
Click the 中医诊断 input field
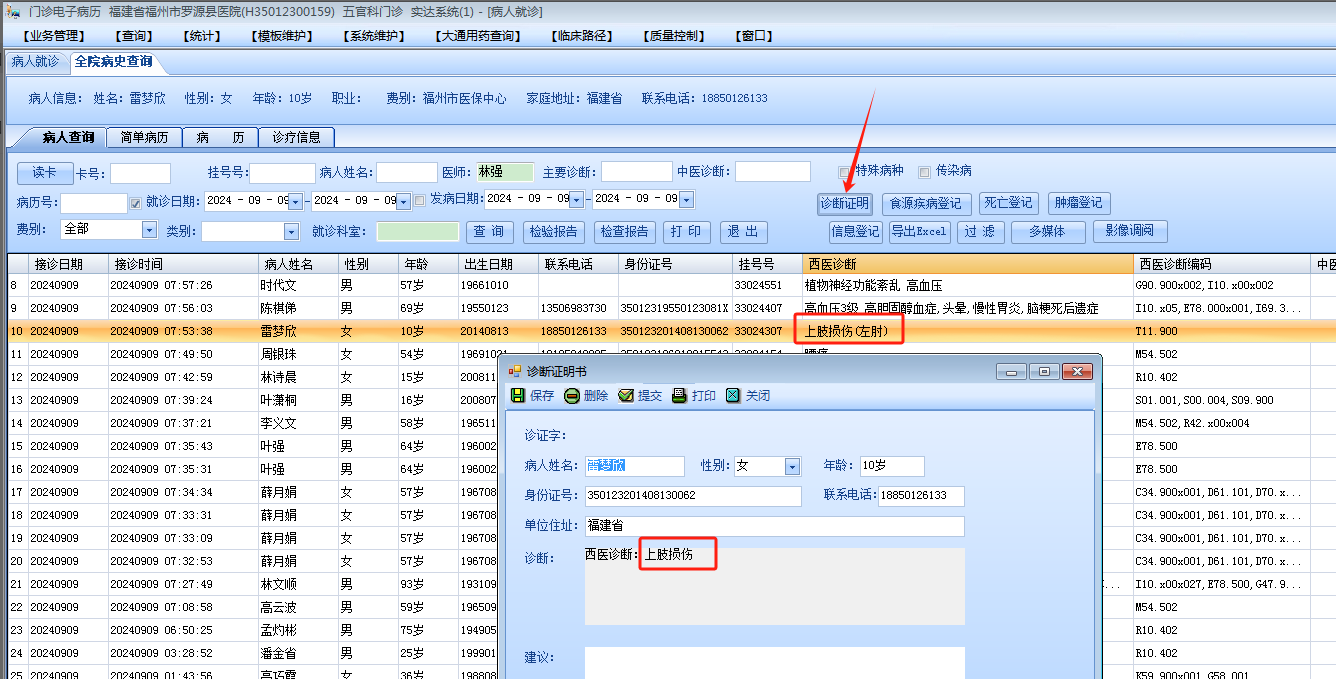772,172
